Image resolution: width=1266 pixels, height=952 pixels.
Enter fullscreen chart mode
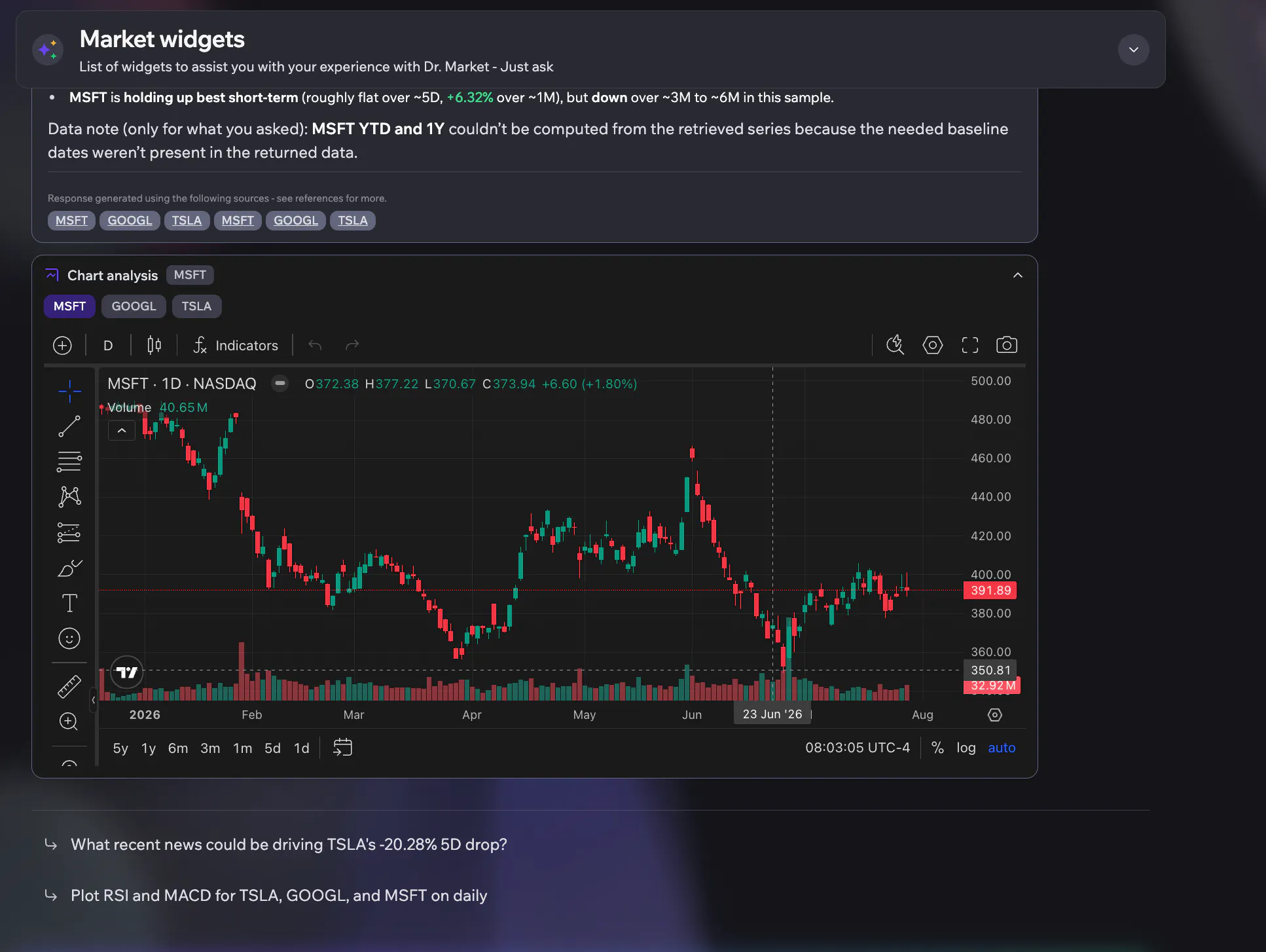point(969,345)
